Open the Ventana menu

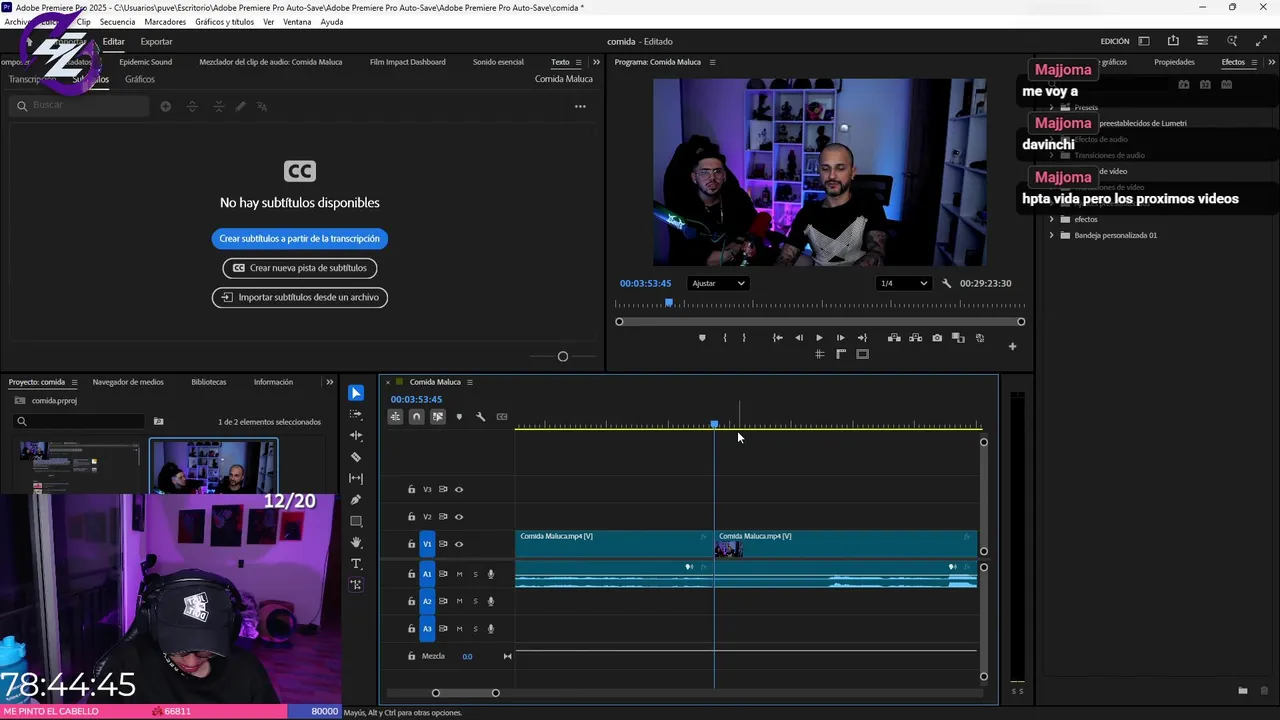click(x=297, y=22)
